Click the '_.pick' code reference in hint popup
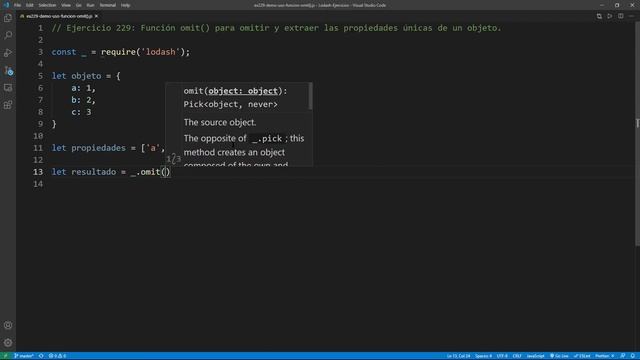Screen dimensions: 640x360 pyautogui.click(x=267, y=138)
